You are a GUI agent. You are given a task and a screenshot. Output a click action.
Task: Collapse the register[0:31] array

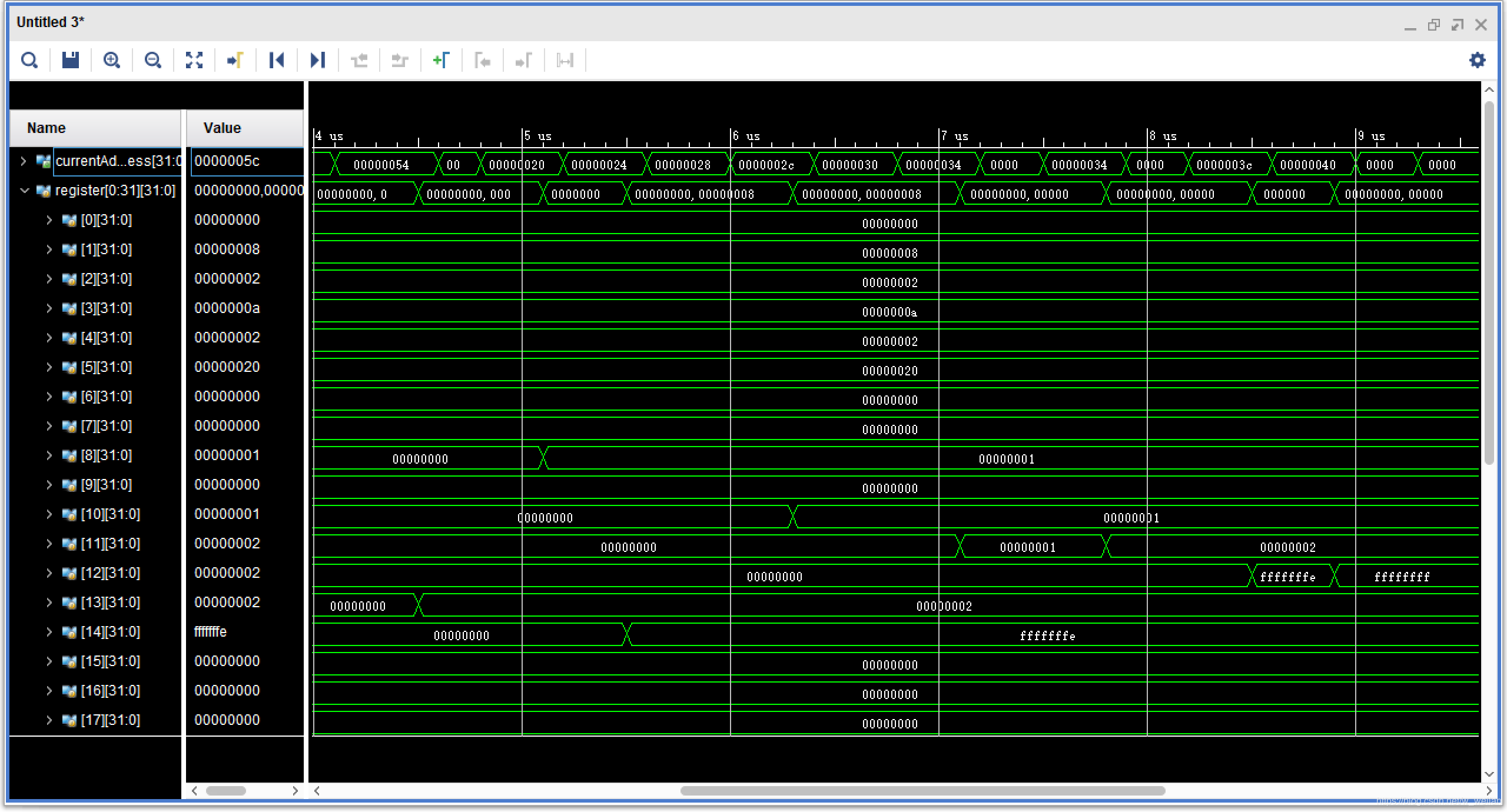tap(24, 191)
